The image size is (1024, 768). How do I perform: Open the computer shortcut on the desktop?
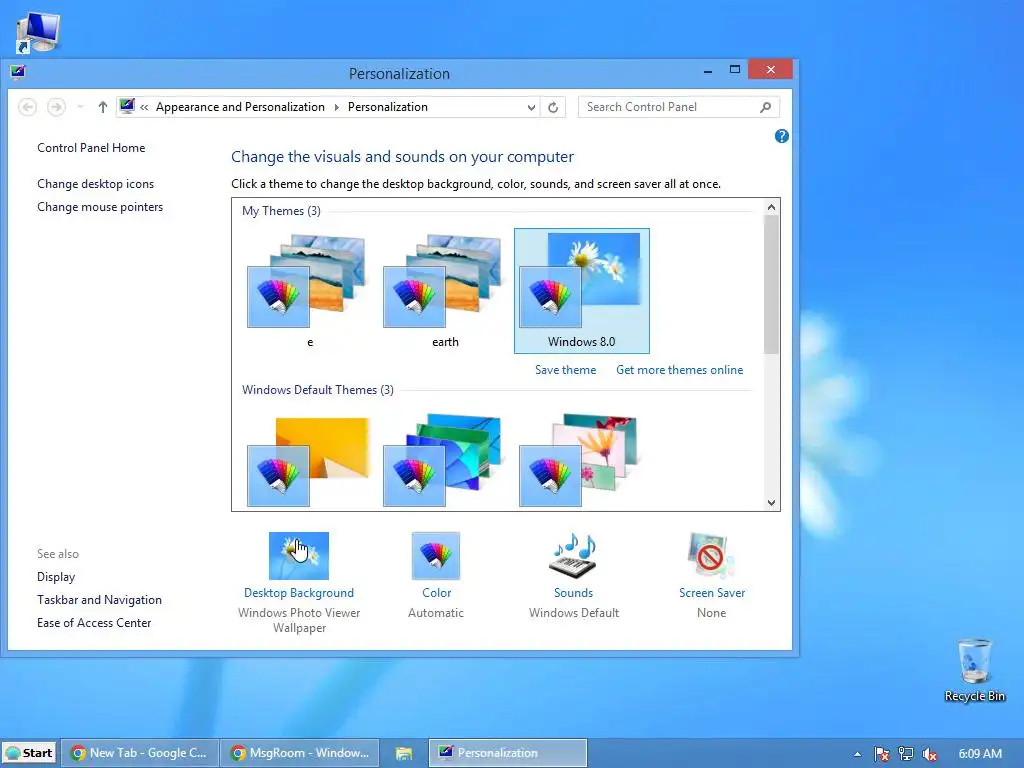[x=37, y=32]
